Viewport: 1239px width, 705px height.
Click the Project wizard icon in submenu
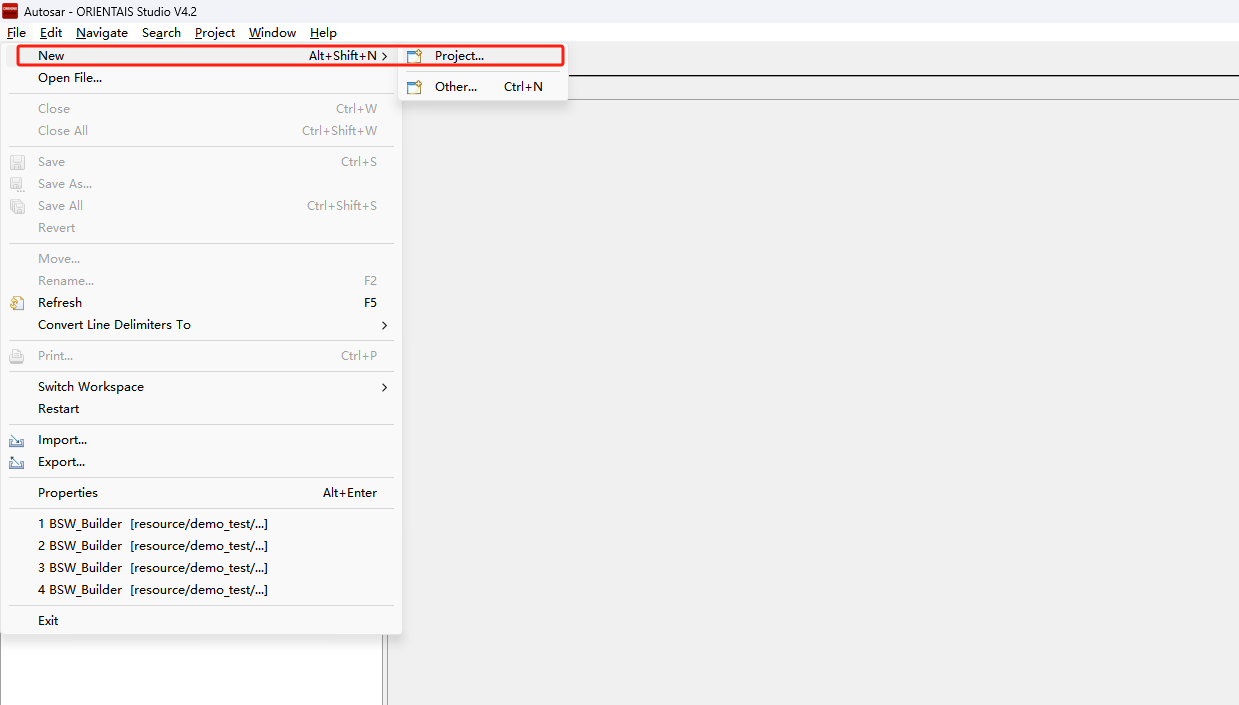point(414,56)
